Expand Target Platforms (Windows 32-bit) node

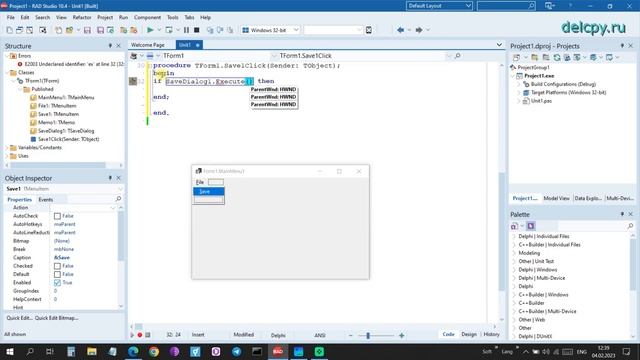519,93
